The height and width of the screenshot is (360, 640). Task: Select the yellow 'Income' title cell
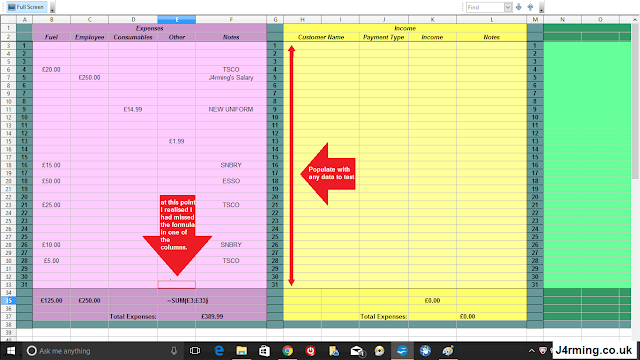tap(405, 28)
